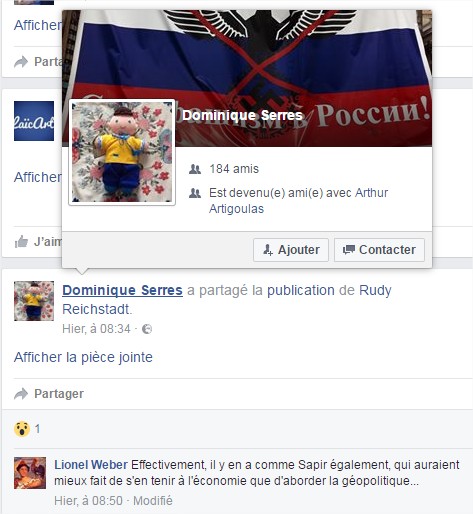Open Dominique Serres avatar on the post
Screen dimensions: 473x514
(x=34, y=301)
